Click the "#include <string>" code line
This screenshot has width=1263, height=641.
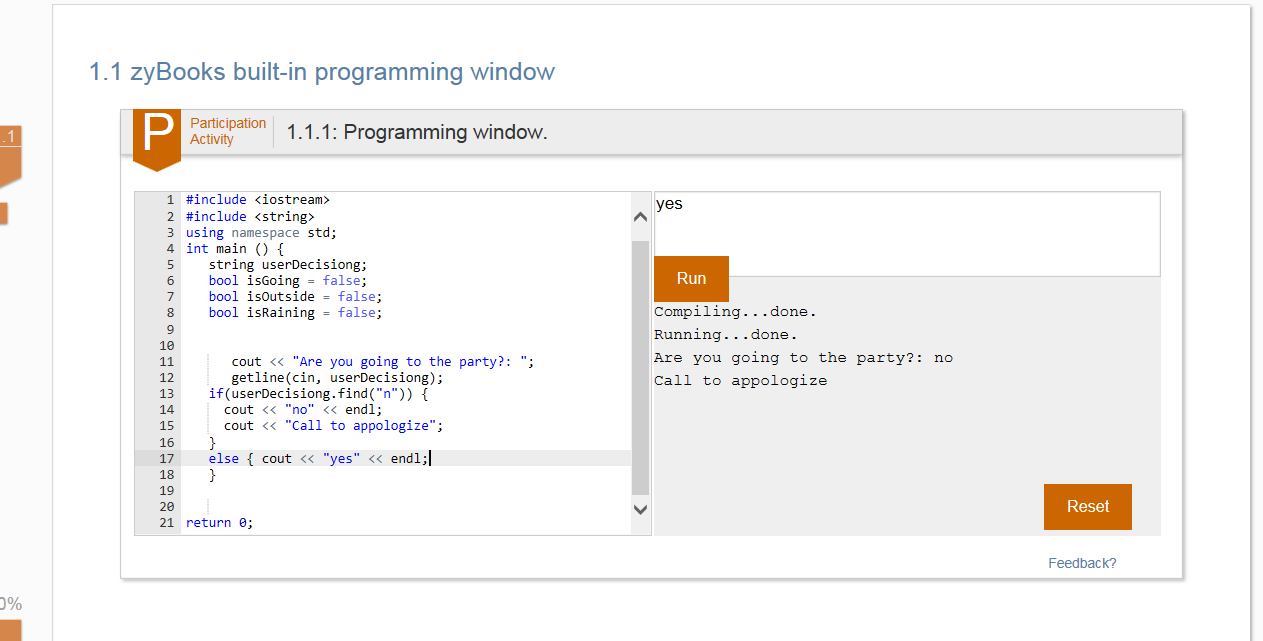tap(250, 216)
